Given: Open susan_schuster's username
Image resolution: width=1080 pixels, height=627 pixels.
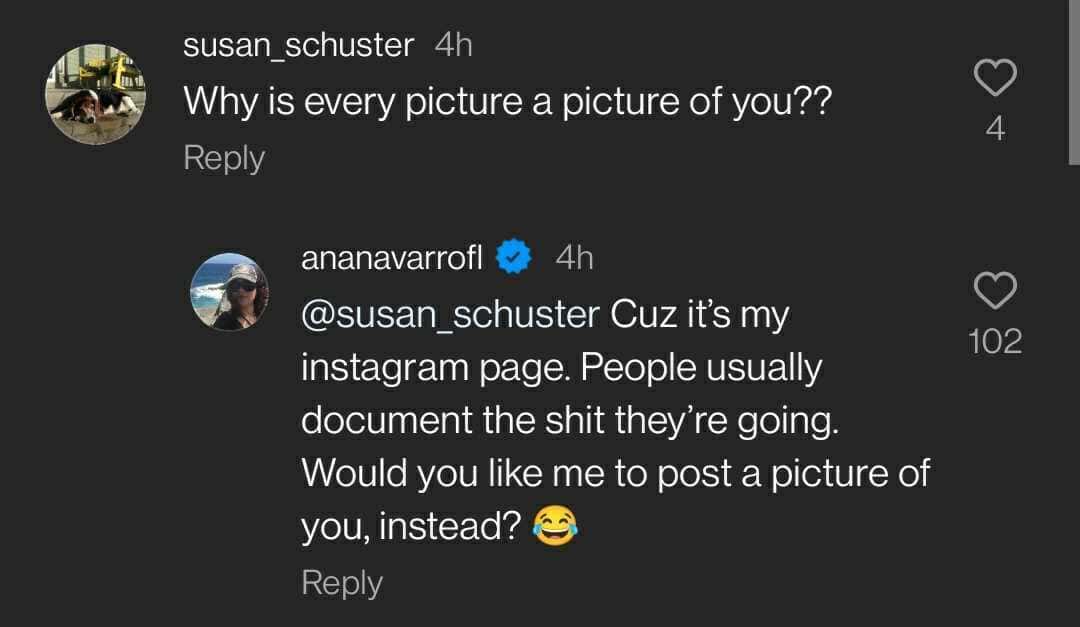Looking at the screenshot, I should click(297, 44).
